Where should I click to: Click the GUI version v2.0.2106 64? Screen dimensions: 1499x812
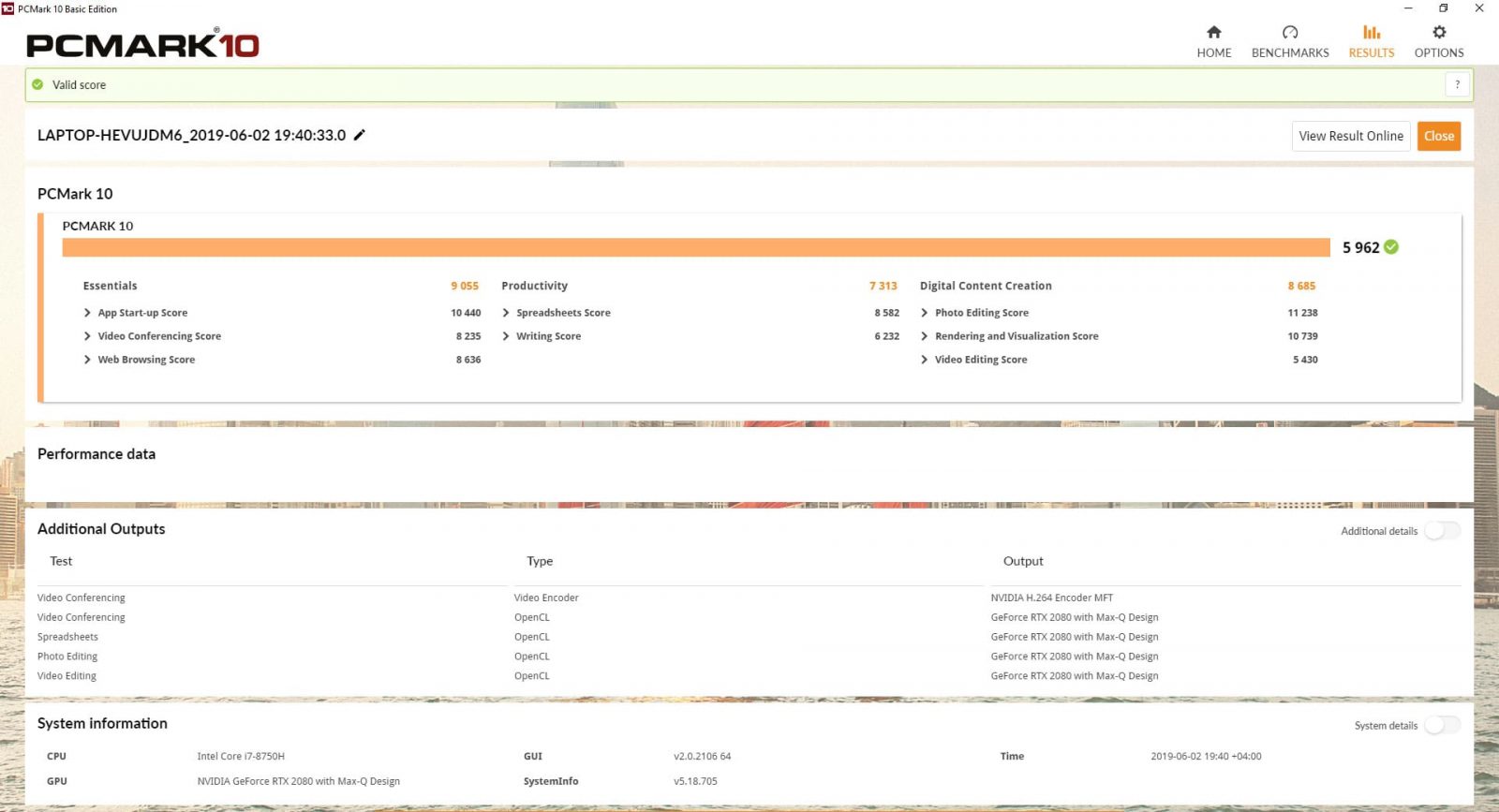(x=702, y=756)
